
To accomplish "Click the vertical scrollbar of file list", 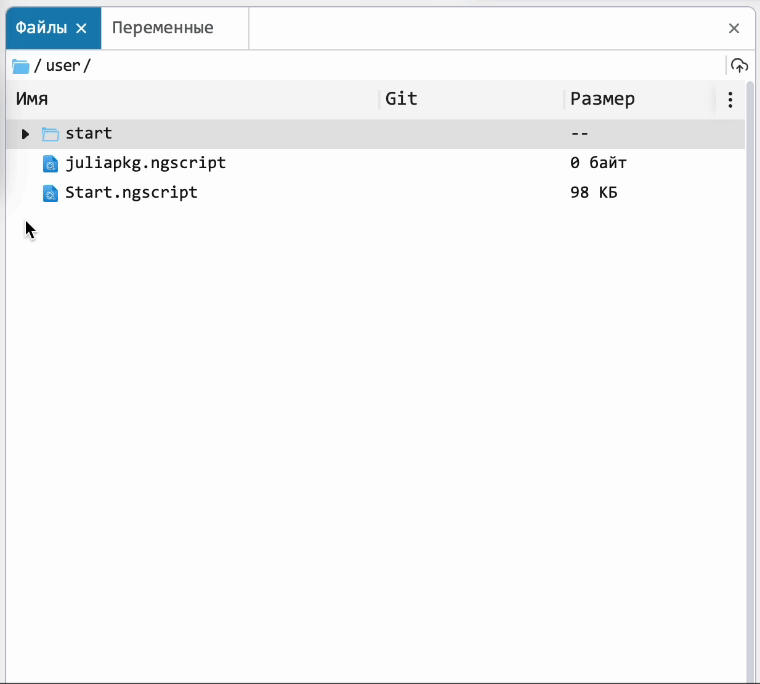I will coord(750,382).
